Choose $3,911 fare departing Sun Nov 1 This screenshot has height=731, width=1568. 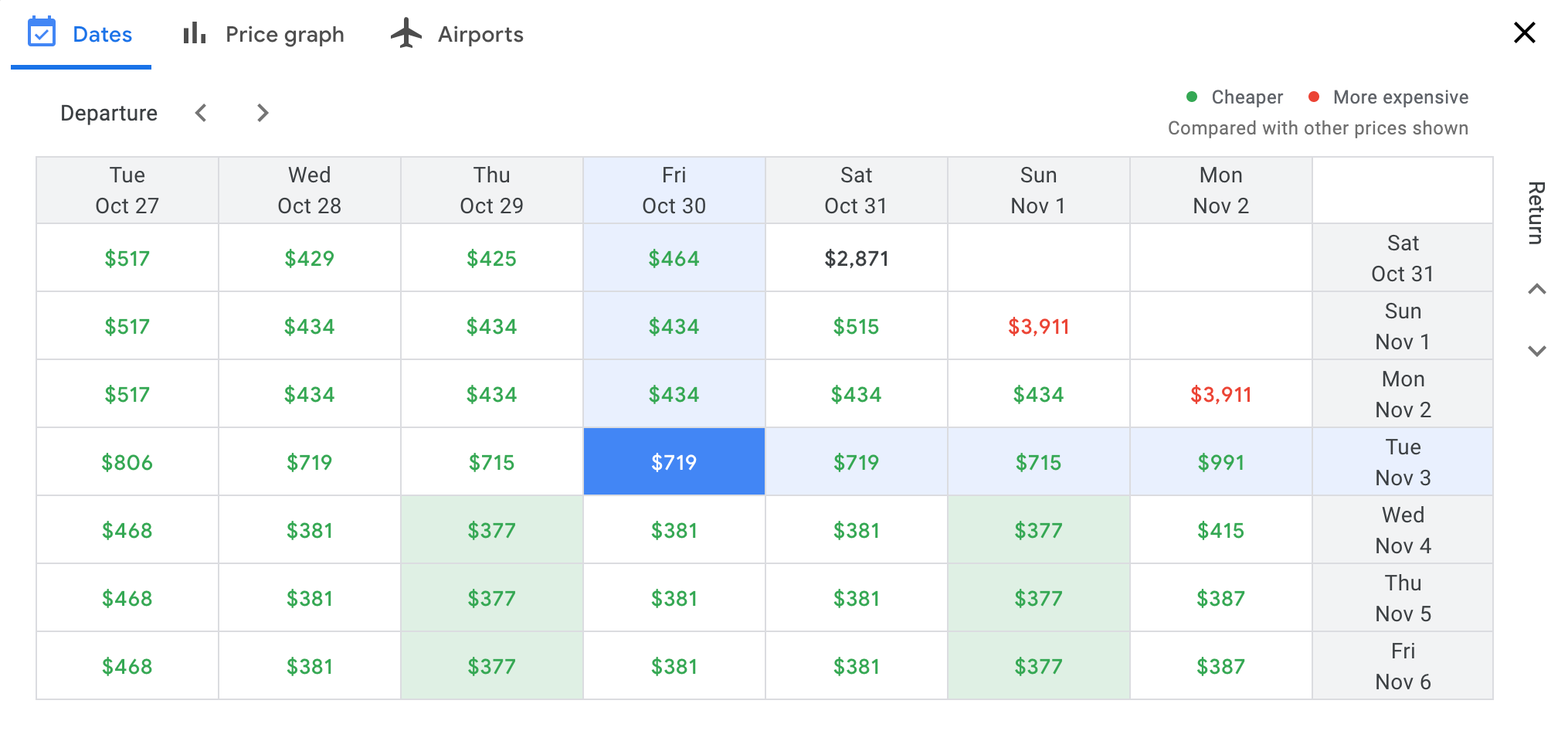pyautogui.click(x=1038, y=326)
